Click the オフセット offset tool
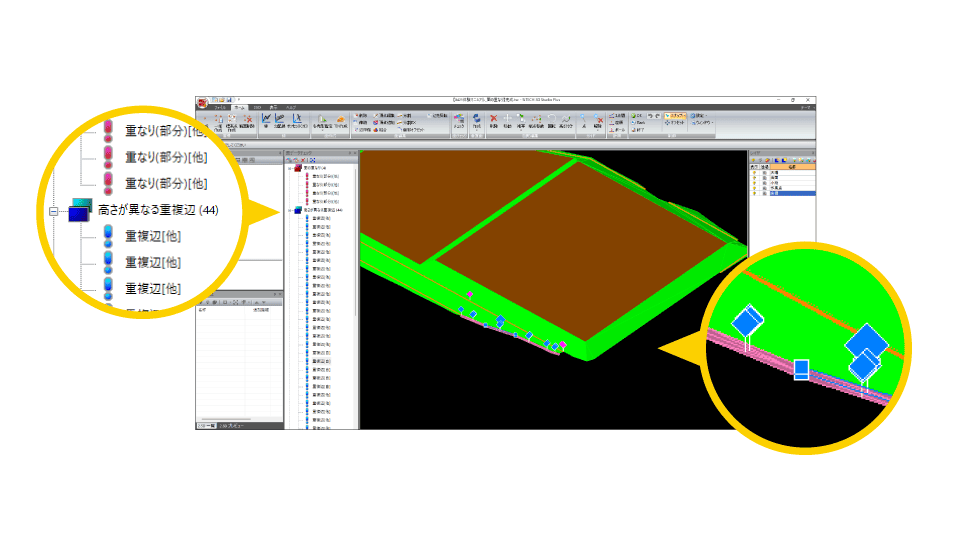The width and height of the screenshot is (960, 540). pos(675,122)
